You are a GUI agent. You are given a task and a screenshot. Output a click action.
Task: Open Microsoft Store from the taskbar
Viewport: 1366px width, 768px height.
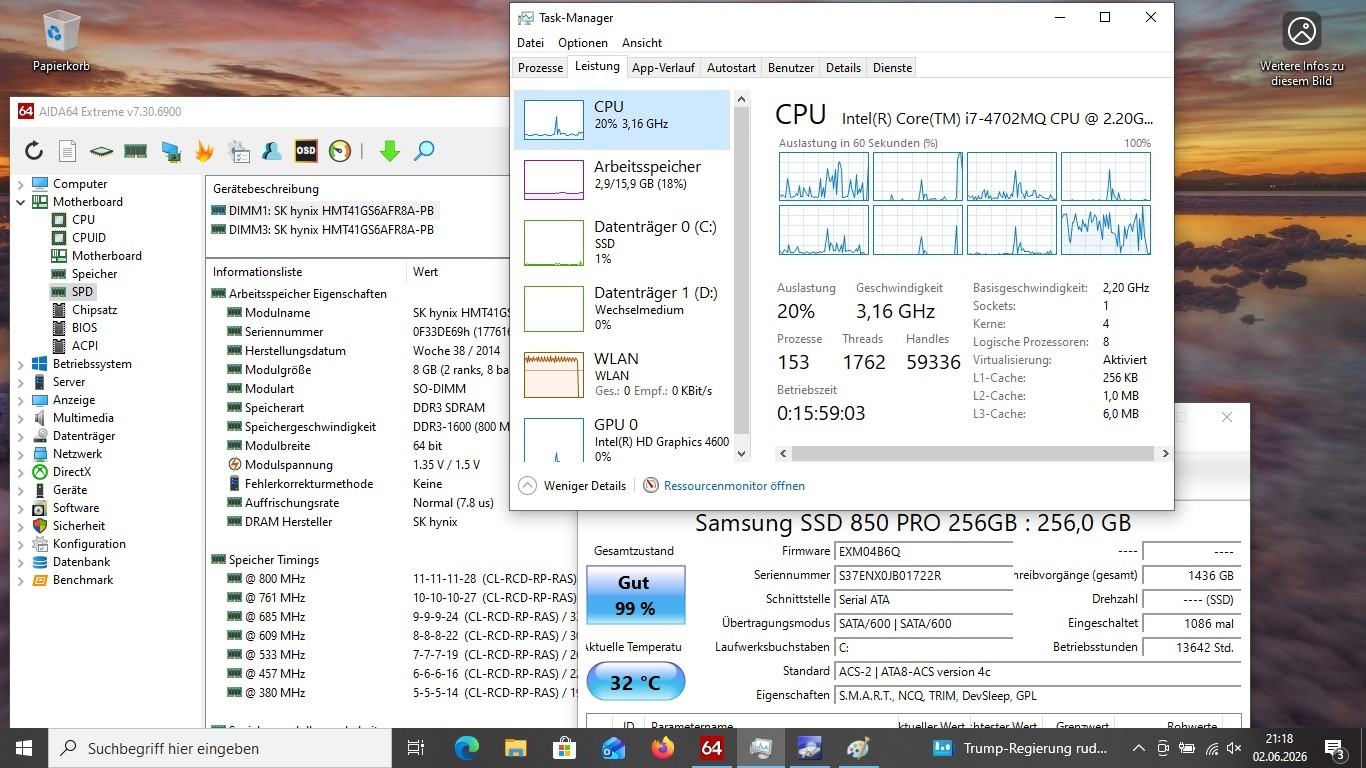click(x=564, y=748)
